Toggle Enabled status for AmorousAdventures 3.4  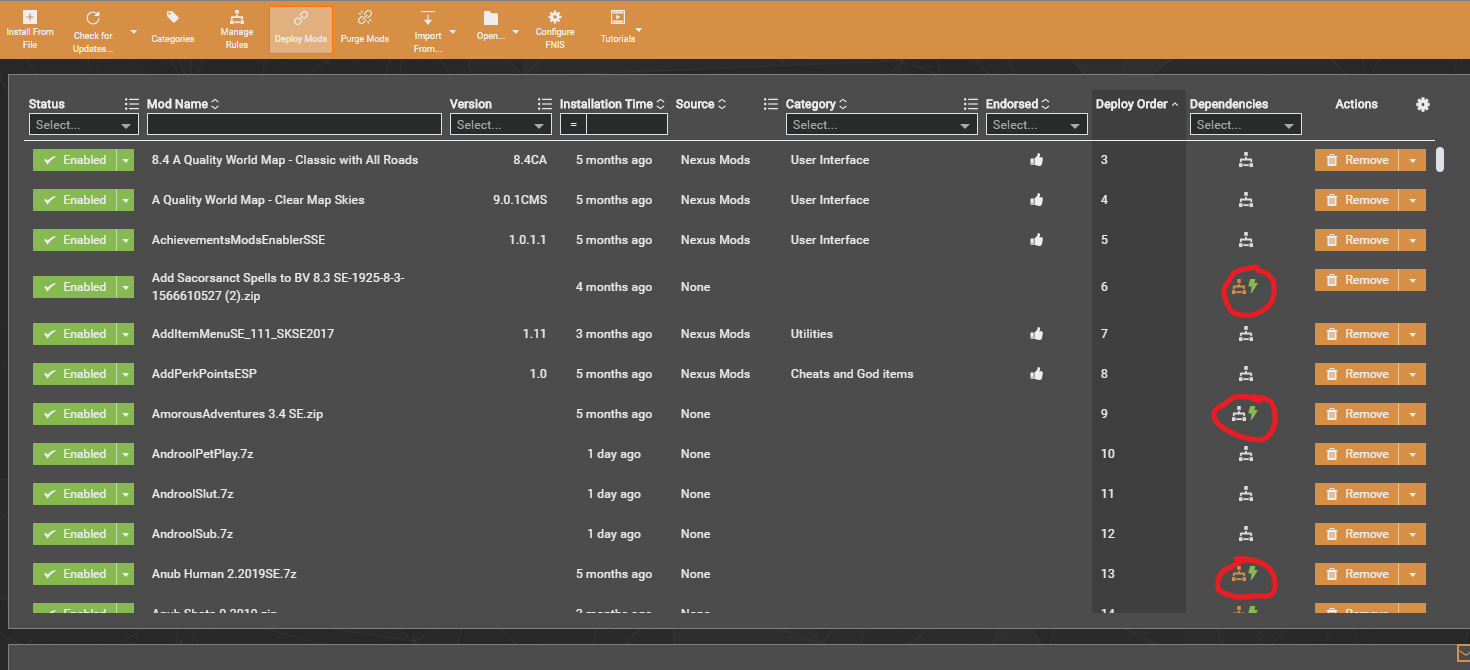75,414
